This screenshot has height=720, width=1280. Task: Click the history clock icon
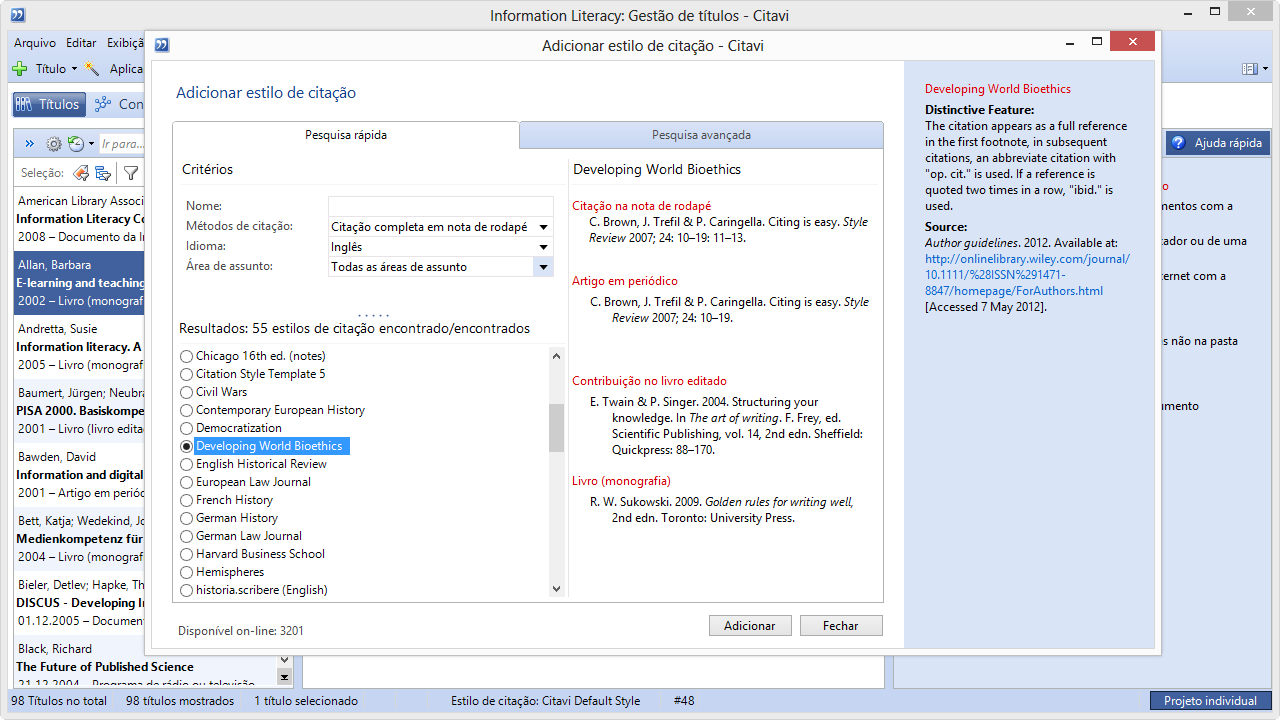click(75, 144)
